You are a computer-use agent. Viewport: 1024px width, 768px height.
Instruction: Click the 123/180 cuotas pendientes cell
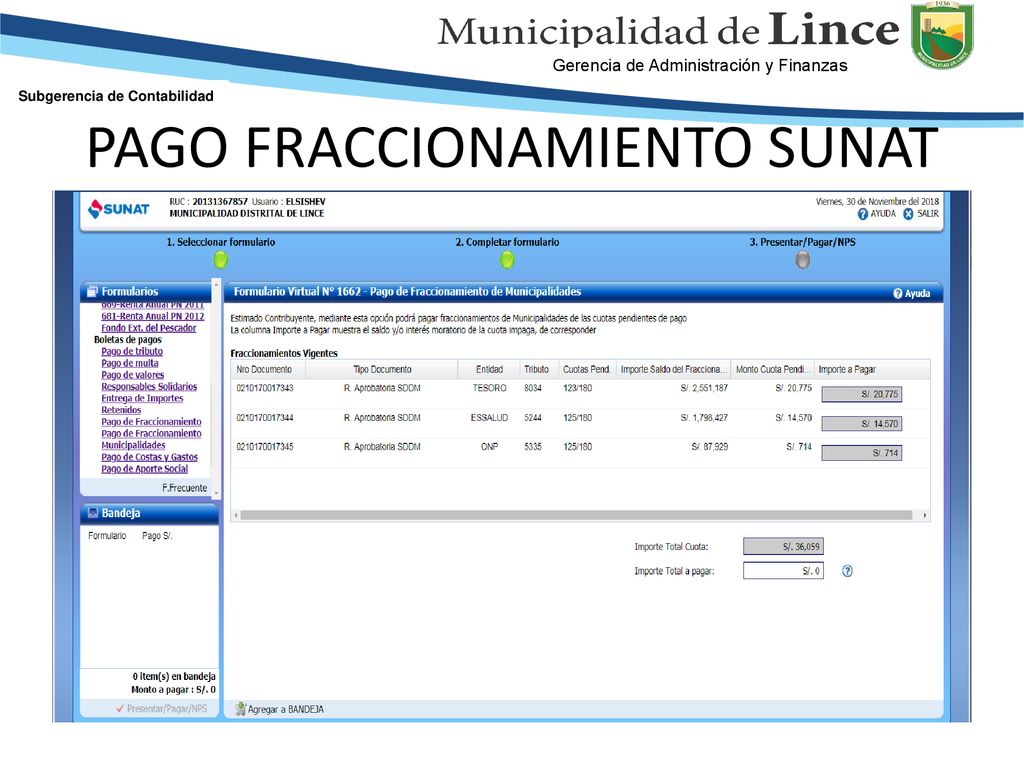[577, 388]
